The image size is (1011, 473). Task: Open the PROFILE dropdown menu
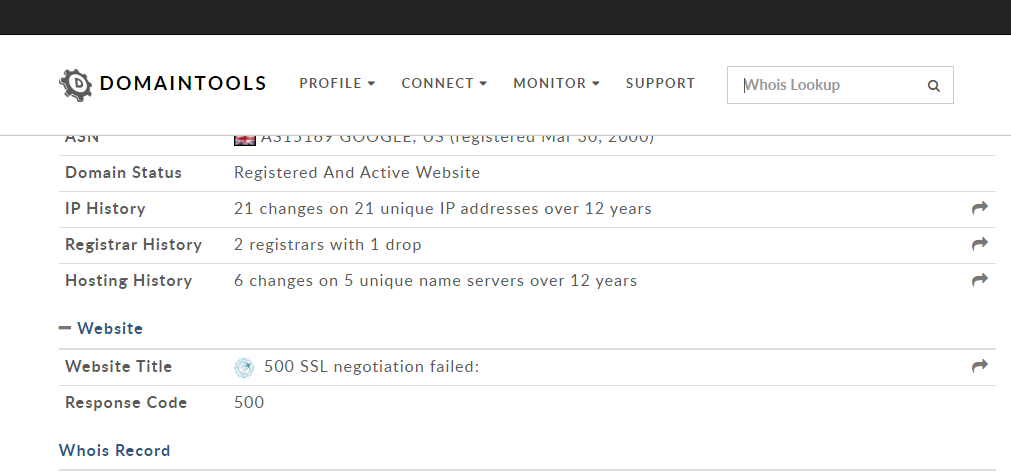tap(337, 84)
